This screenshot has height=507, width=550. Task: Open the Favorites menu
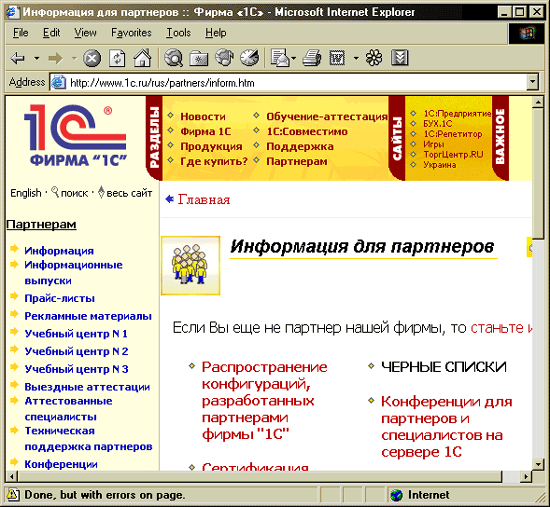coord(131,33)
